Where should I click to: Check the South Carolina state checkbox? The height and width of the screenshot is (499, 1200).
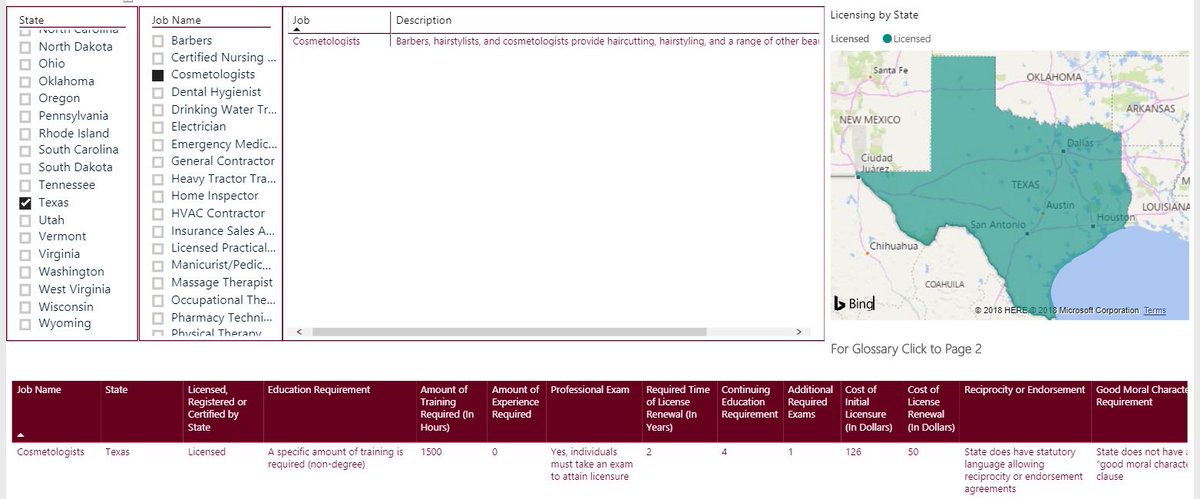tap(26, 151)
